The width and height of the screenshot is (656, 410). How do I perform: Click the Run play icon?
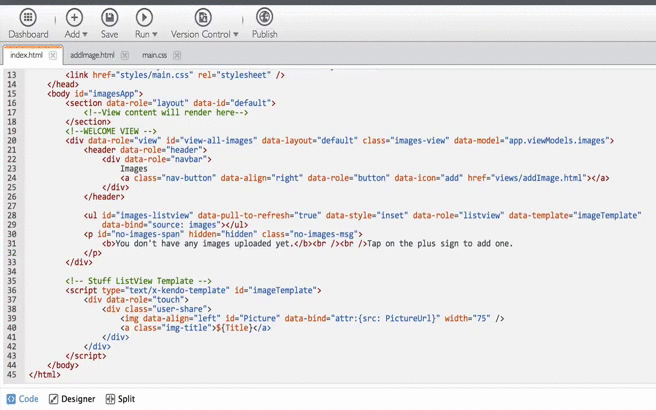point(144,18)
